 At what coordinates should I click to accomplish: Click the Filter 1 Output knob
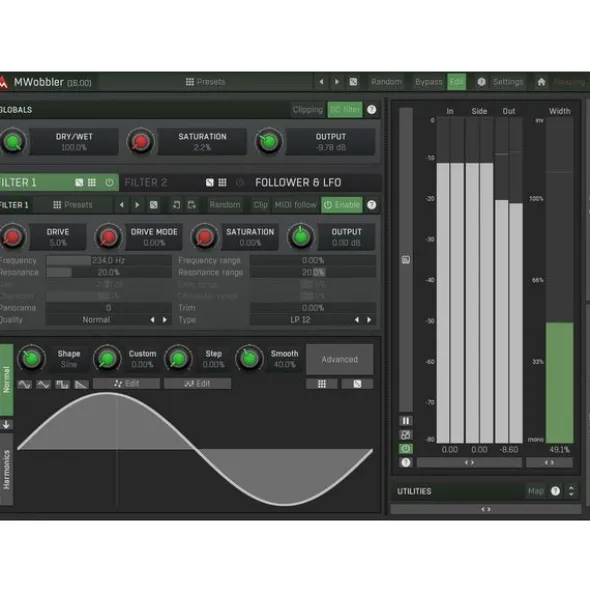300,237
